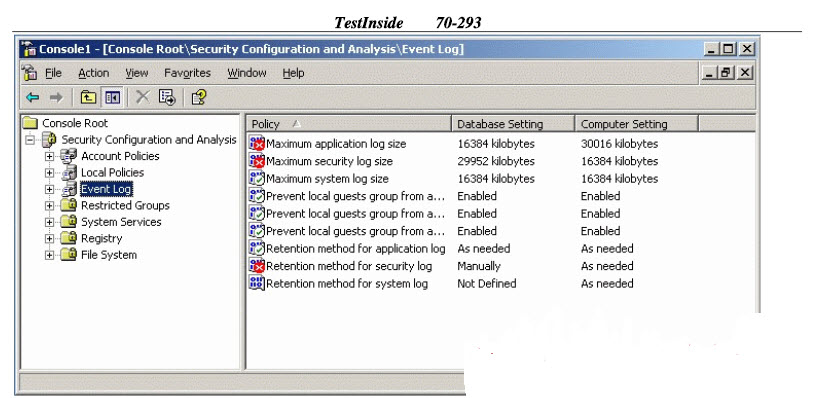Toggle Show/Hide Console Tree toolbar icon

[112, 98]
